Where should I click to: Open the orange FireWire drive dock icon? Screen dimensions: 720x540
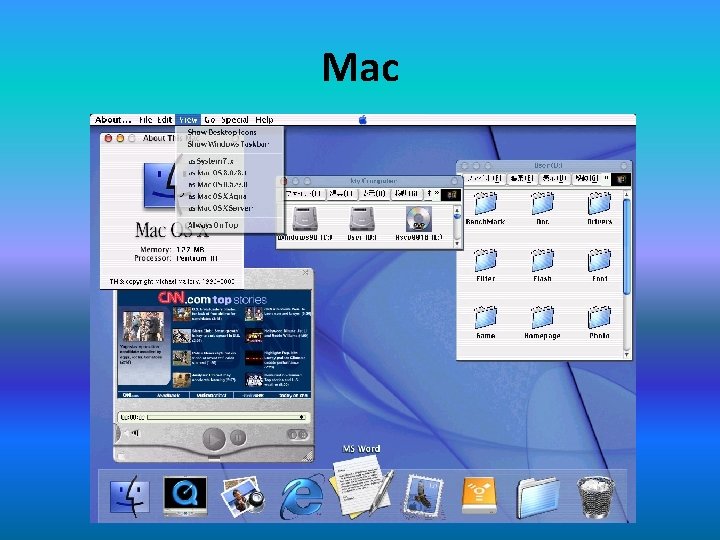pyautogui.click(x=479, y=495)
